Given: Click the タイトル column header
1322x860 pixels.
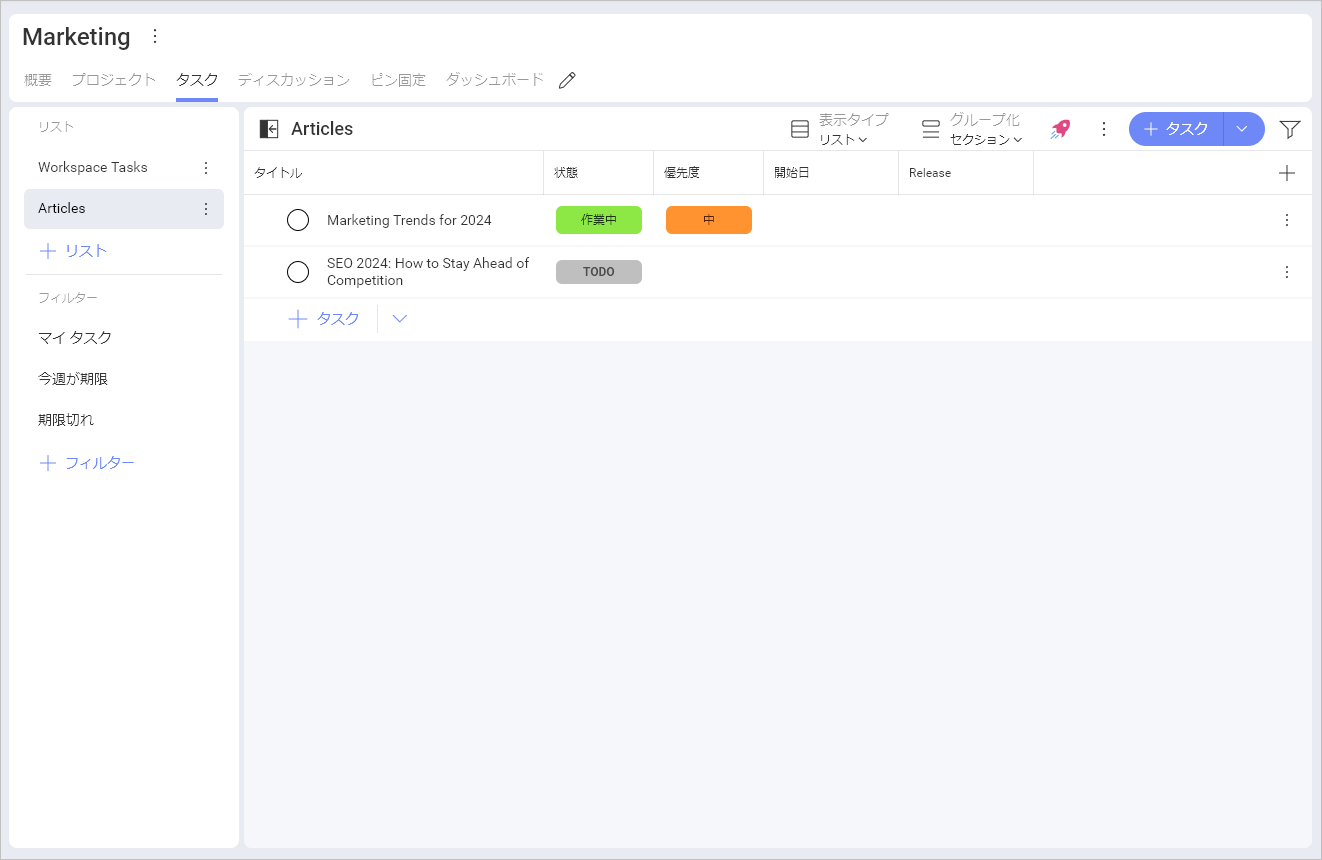Looking at the screenshot, I should coord(394,173).
